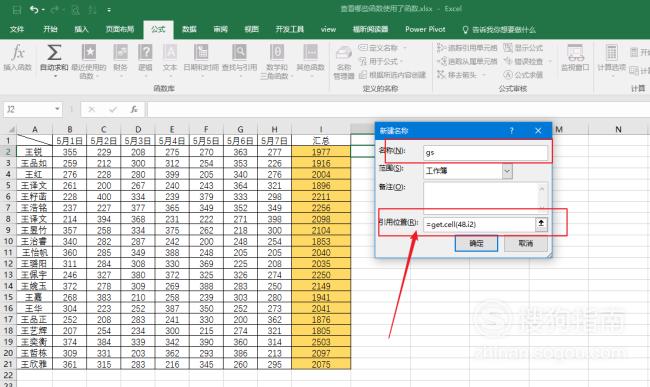Viewport: 650px width, 387px height.
Task: Click the formula bar input area
Action: pos(398,109)
